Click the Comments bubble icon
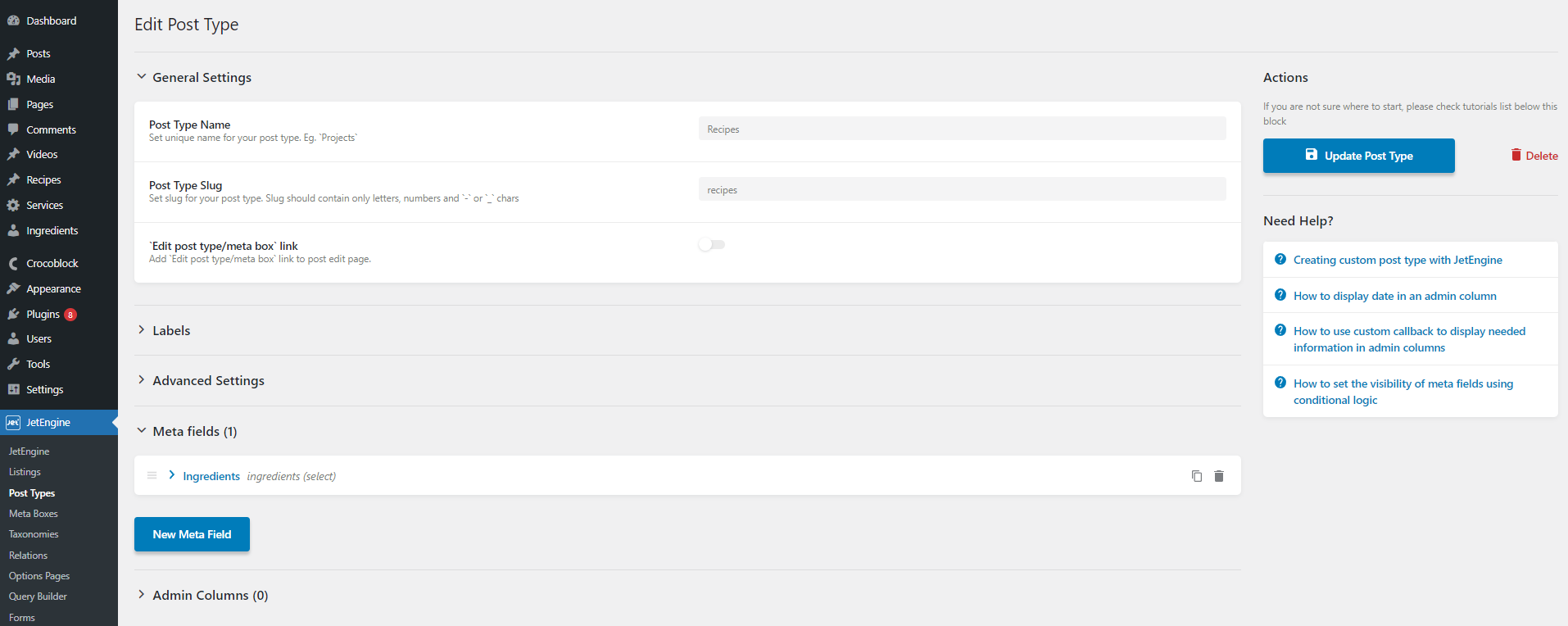Screen dimensions: 1568x626 tap(13, 129)
